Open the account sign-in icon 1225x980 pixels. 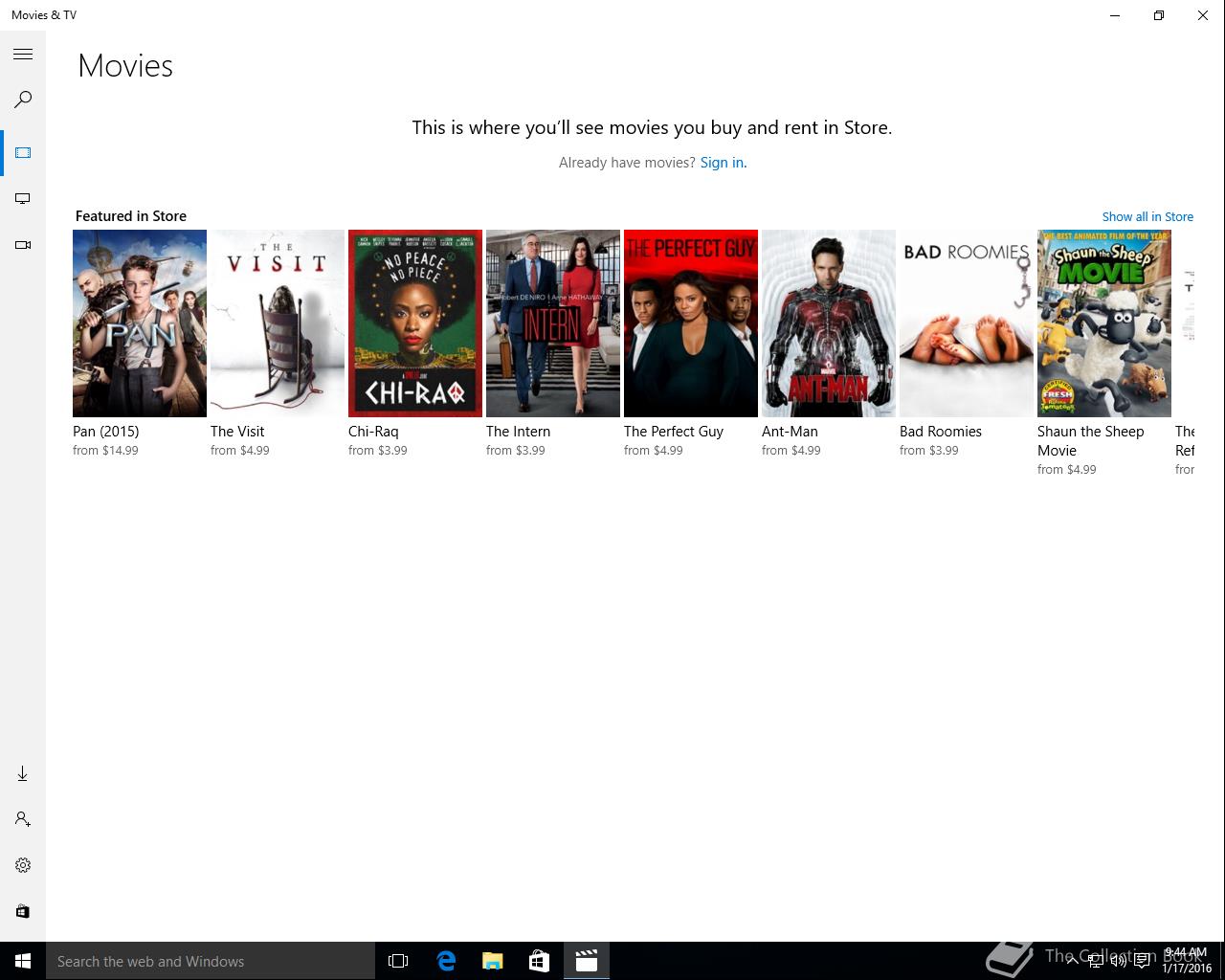coord(23,819)
